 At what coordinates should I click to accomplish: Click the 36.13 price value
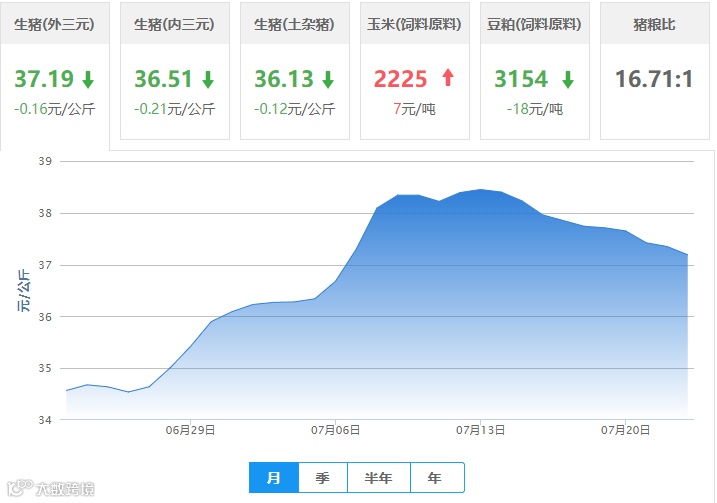tap(284, 79)
